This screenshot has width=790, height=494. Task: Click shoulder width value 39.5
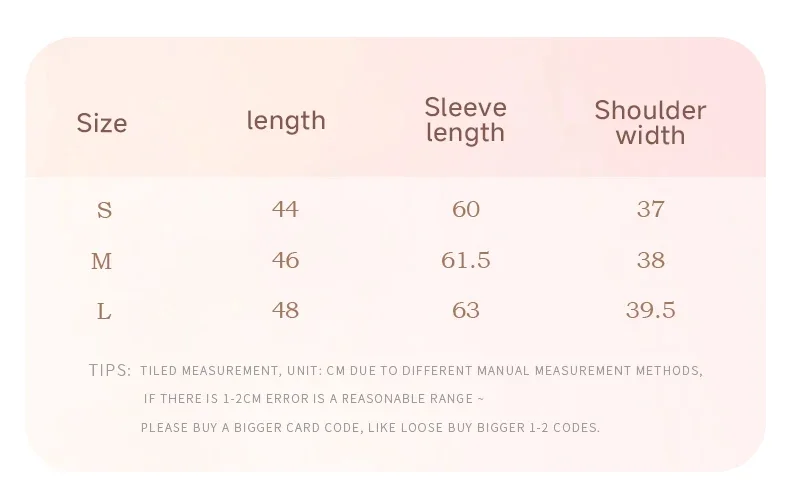pyautogui.click(x=650, y=310)
